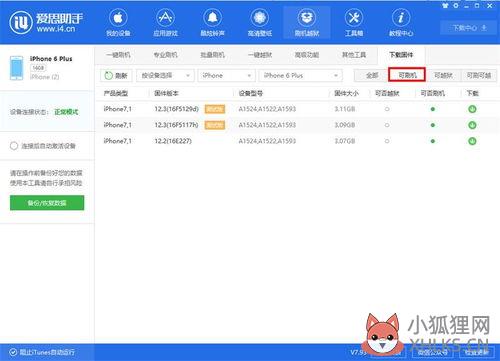Switch to 一键越狱 tab
500x361 pixels.
[x=260, y=55]
